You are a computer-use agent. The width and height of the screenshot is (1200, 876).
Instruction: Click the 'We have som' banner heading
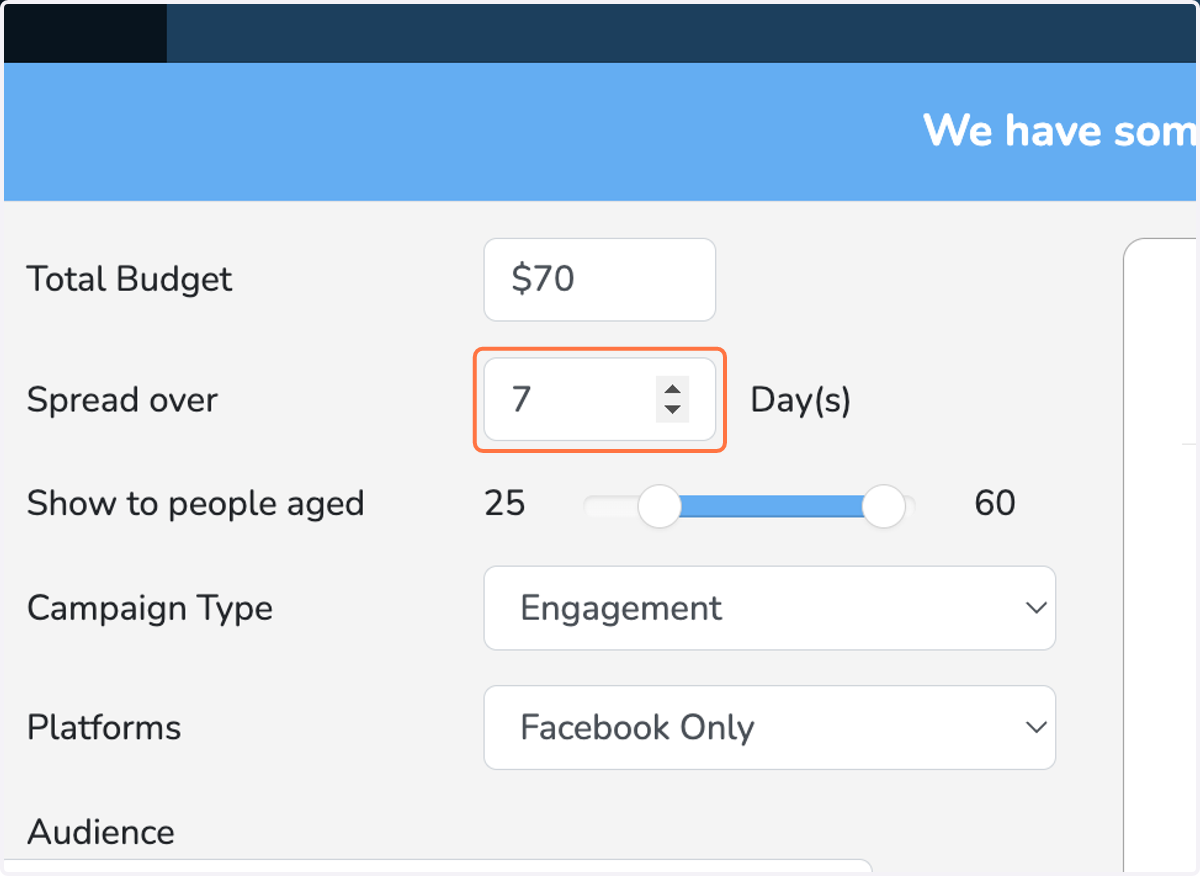coord(1059,131)
